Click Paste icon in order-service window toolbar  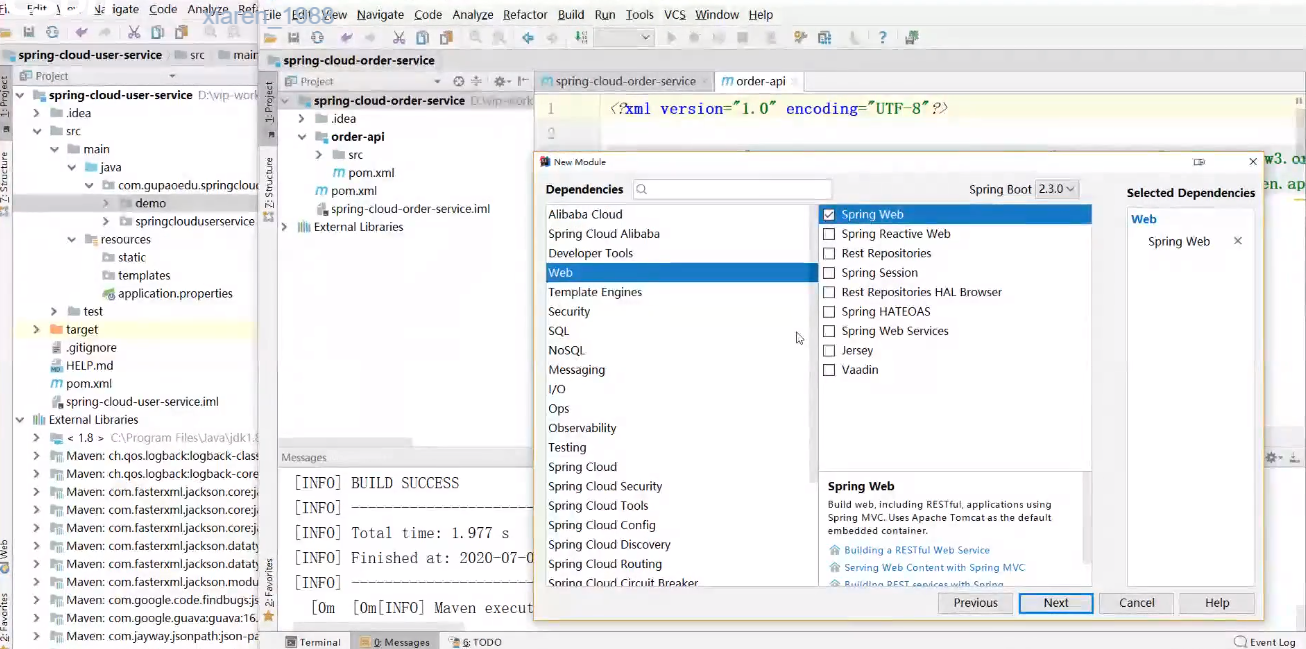pos(446,38)
